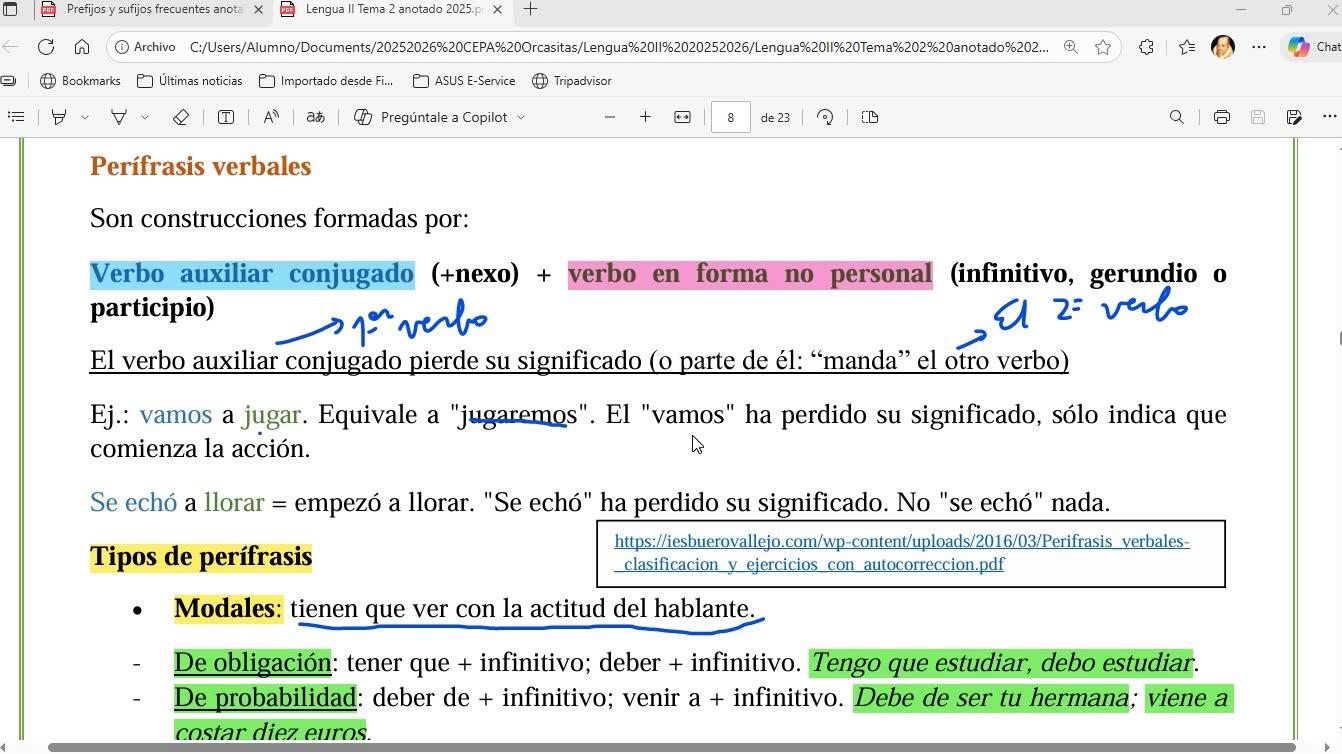Click the page number input field
Image resolution: width=1342 pixels, height=754 pixels.
pos(730,117)
